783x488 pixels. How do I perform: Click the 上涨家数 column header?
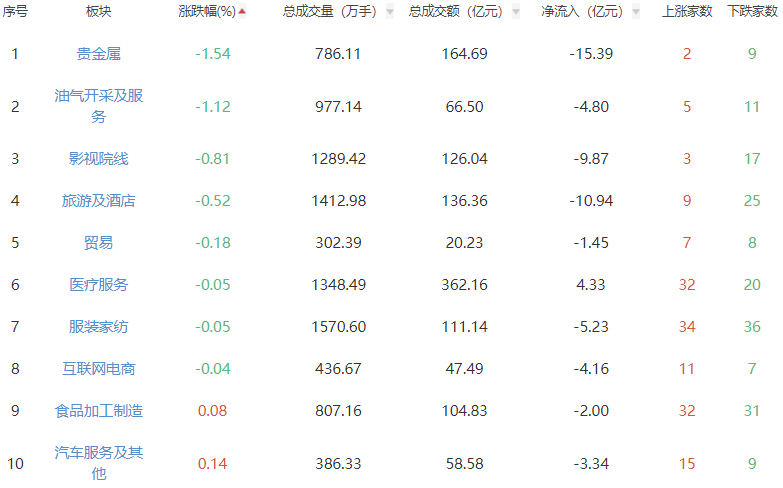(x=687, y=12)
